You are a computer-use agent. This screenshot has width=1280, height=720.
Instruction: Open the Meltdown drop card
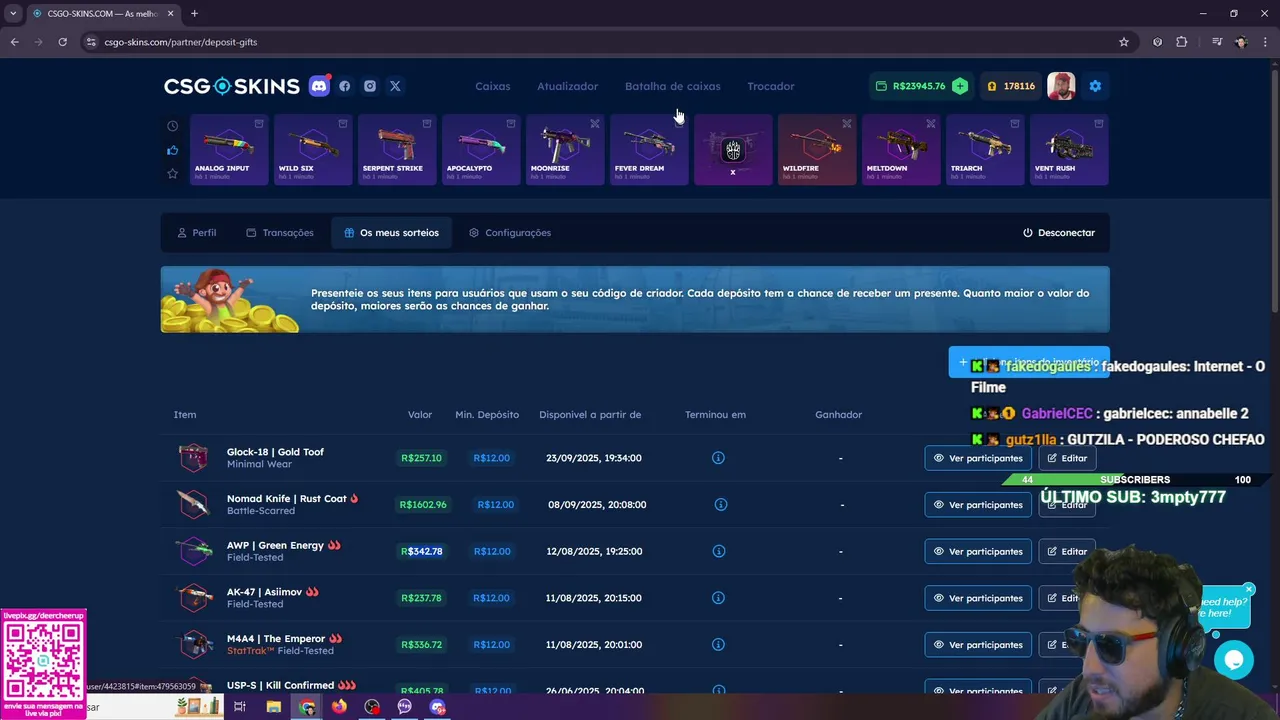901,150
